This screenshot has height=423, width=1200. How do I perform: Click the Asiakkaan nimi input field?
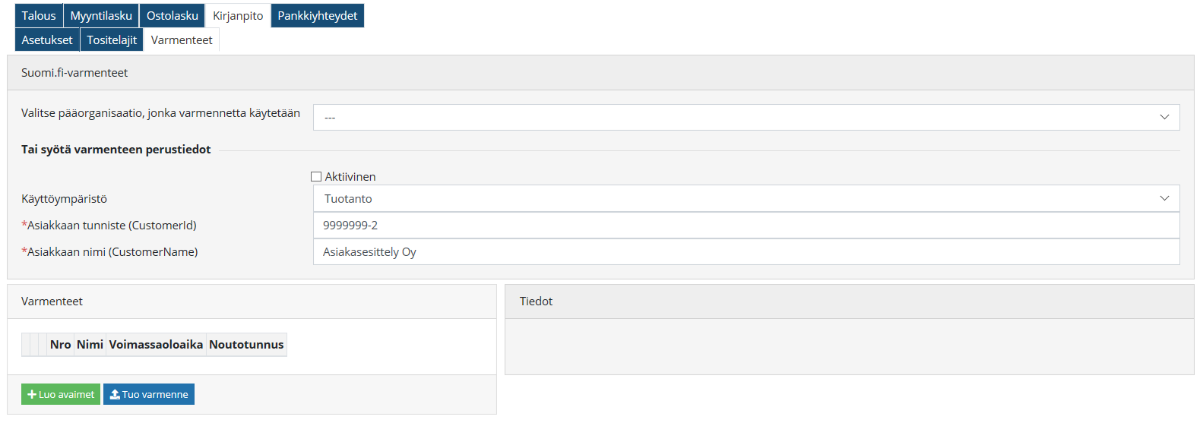coord(746,252)
